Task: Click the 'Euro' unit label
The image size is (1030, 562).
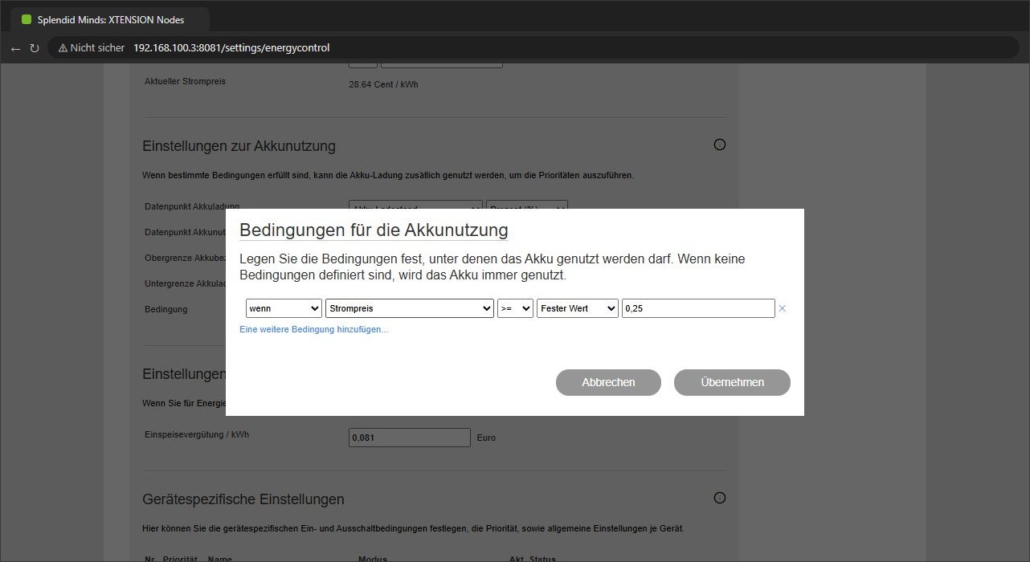Action: pos(486,438)
